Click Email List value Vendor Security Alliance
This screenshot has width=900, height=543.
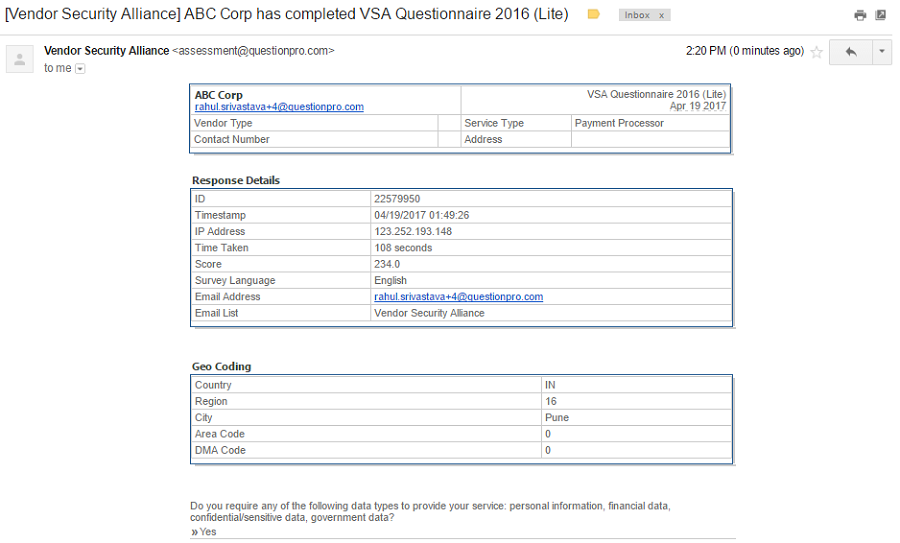pos(429,313)
